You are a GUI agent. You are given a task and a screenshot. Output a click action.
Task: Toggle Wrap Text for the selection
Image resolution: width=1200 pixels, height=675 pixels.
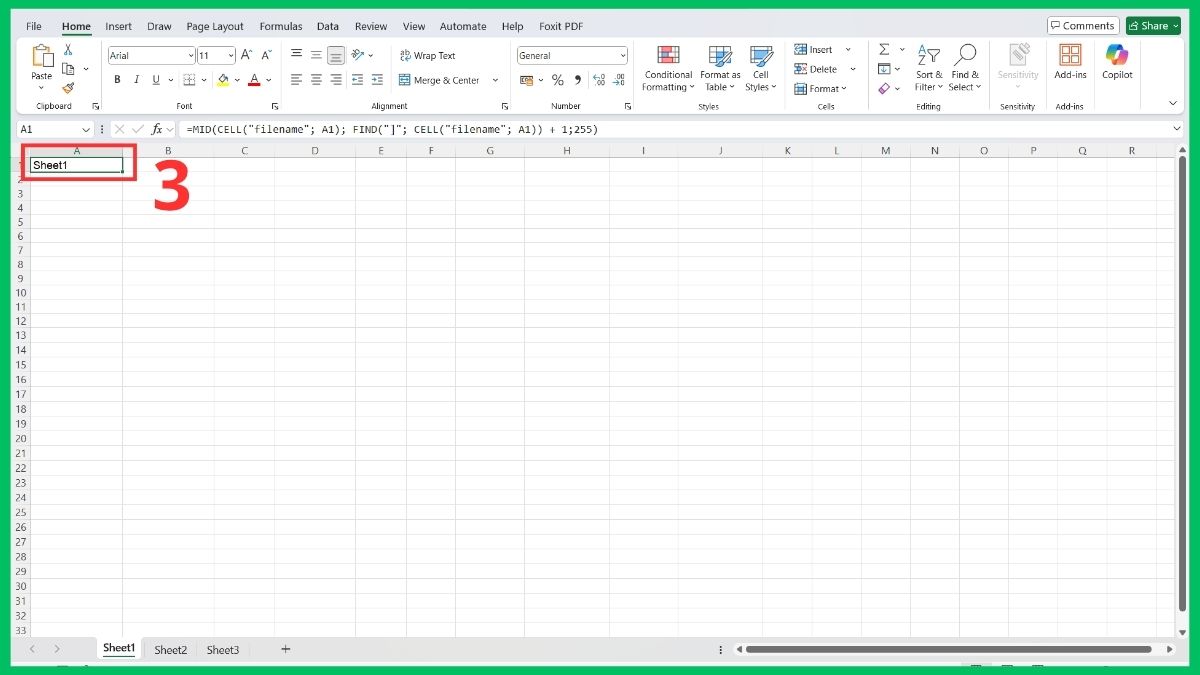click(430, 55)
